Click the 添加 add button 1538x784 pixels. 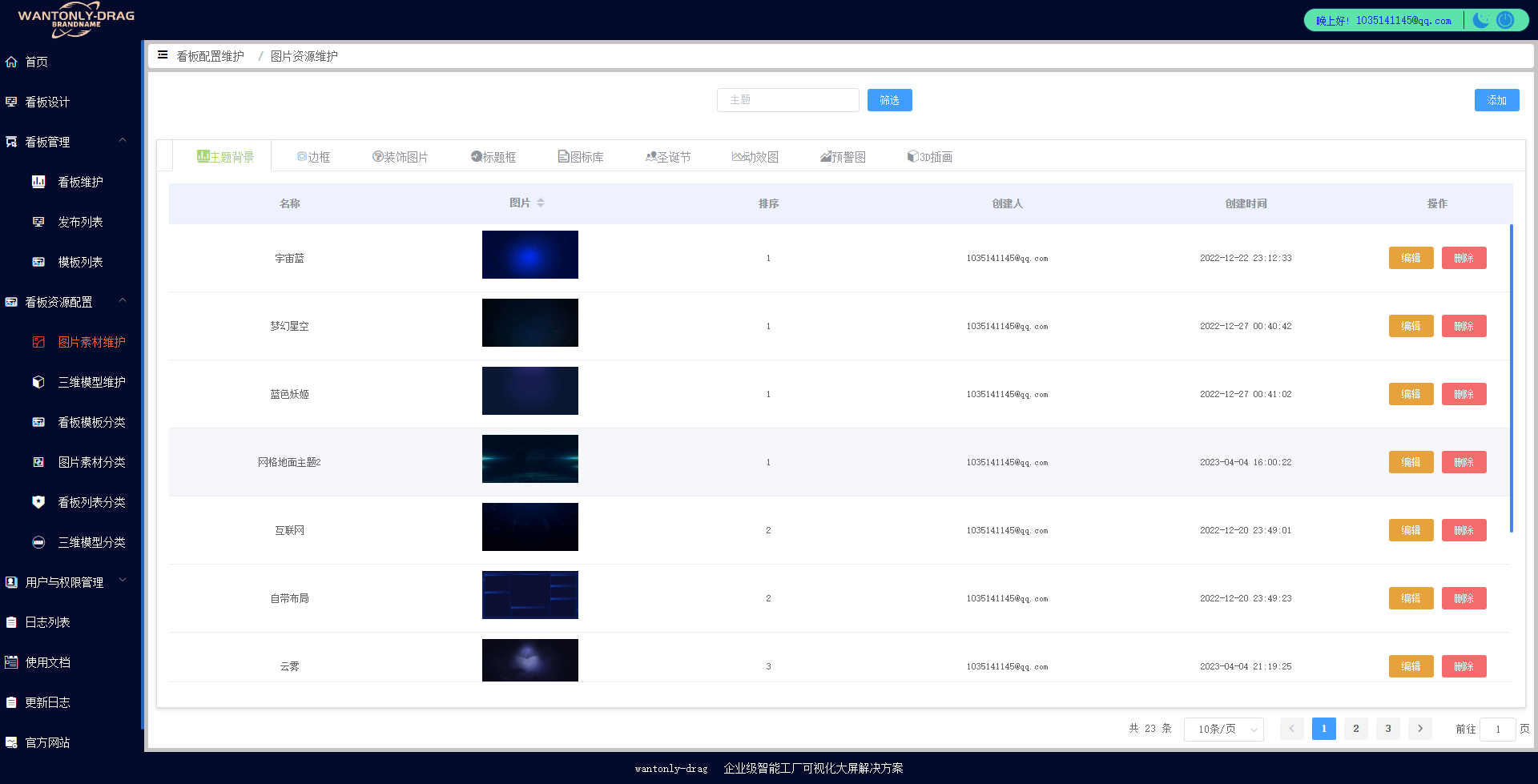(x=1496, y=100)
